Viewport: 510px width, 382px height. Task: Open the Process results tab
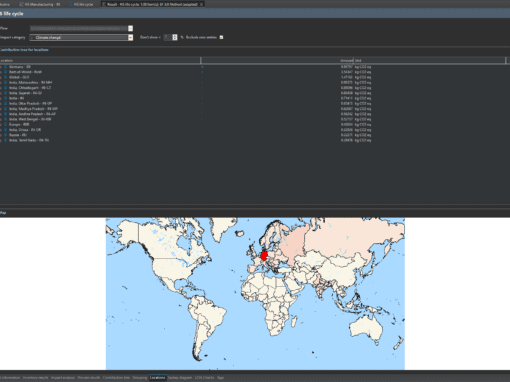point(89,378)
